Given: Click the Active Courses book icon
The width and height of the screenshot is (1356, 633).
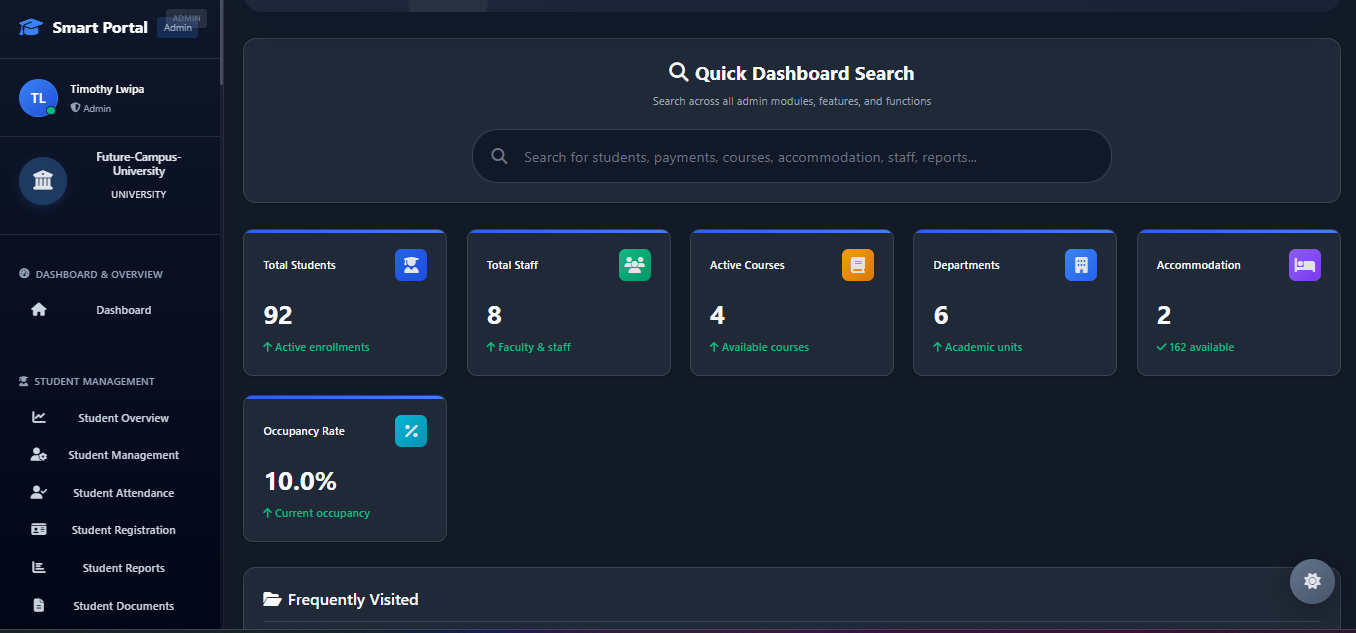Looking at the screenshot, I should [857, 265].
